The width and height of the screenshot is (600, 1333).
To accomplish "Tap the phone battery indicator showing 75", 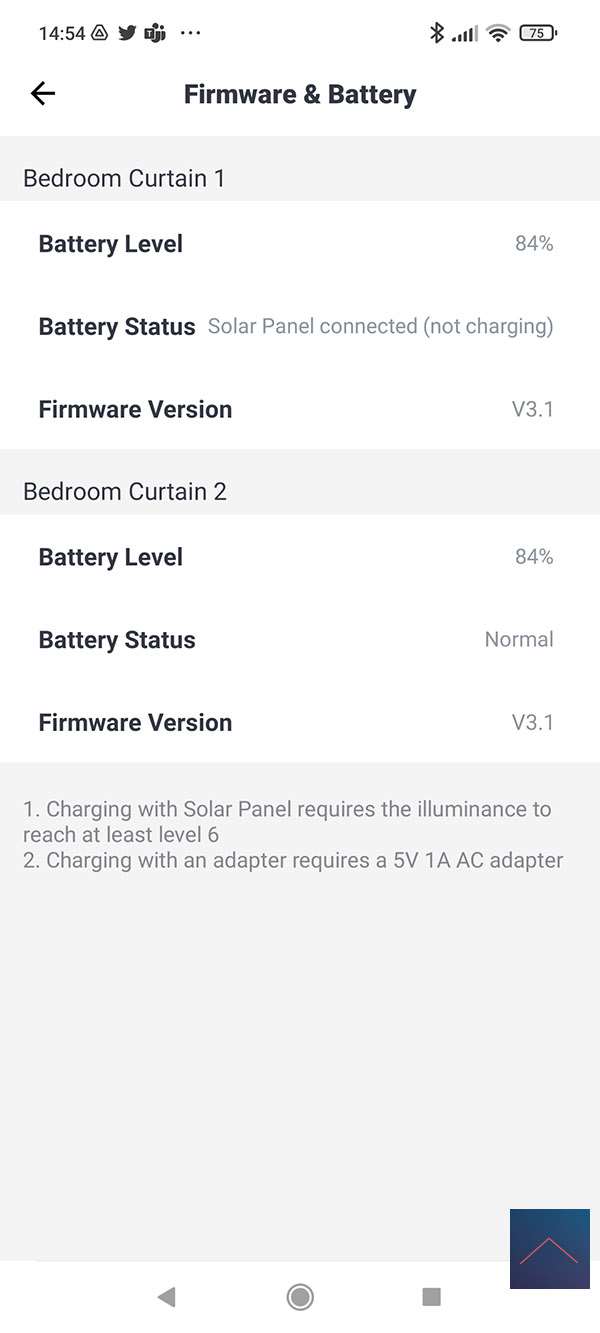I will [x=538, y=33].
